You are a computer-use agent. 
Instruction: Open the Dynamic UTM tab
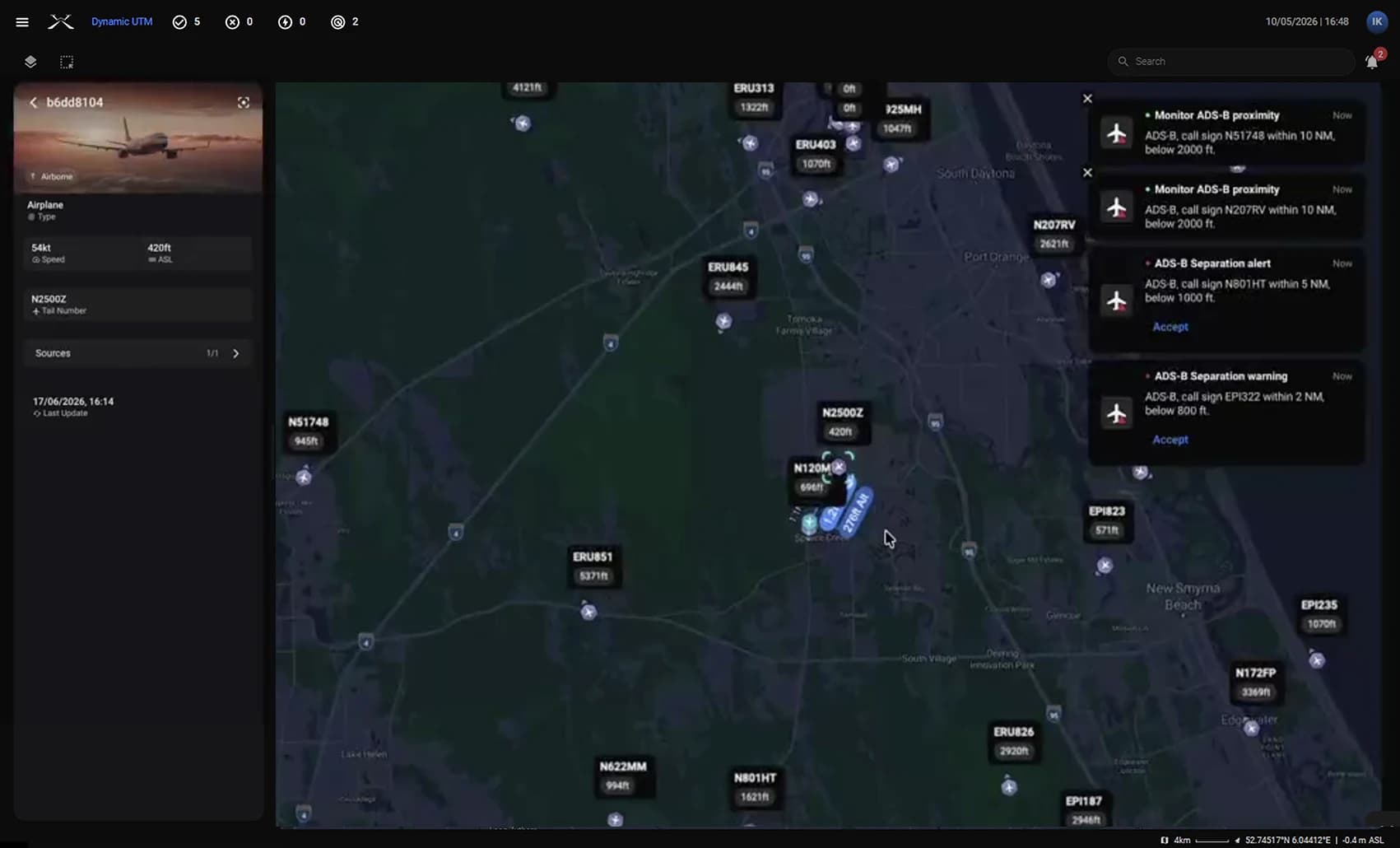point(122,22)
